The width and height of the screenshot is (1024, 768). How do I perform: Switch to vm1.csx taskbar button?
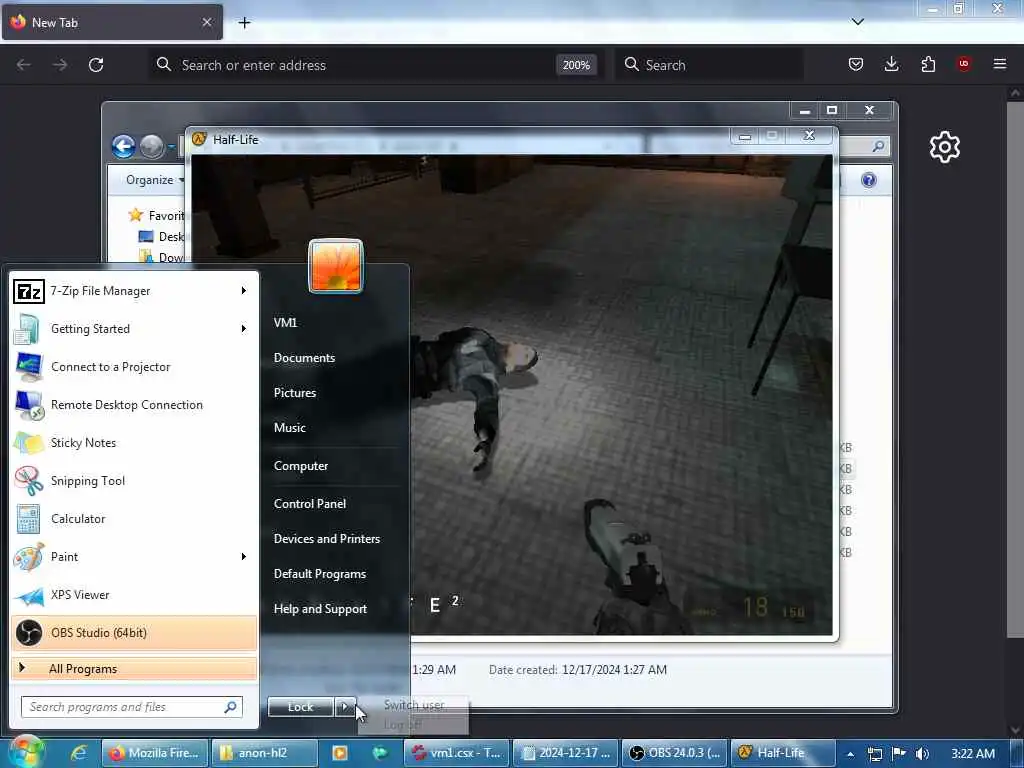[x=456, y=753]
